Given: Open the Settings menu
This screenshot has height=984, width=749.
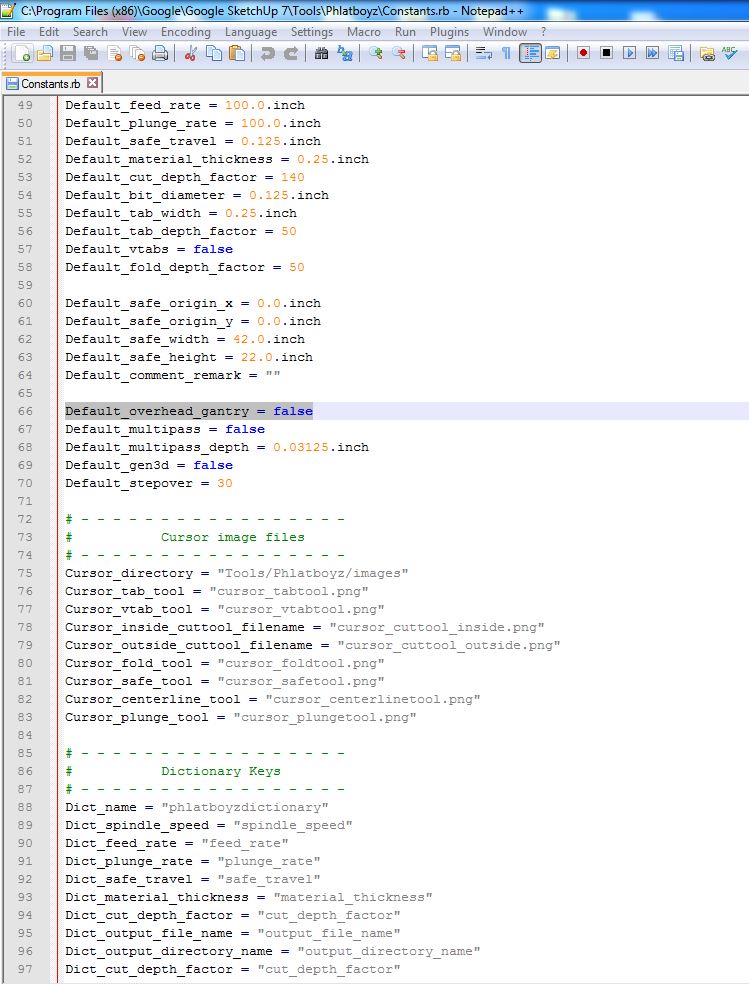Looking at the screenshot, I should pos(312,32).
